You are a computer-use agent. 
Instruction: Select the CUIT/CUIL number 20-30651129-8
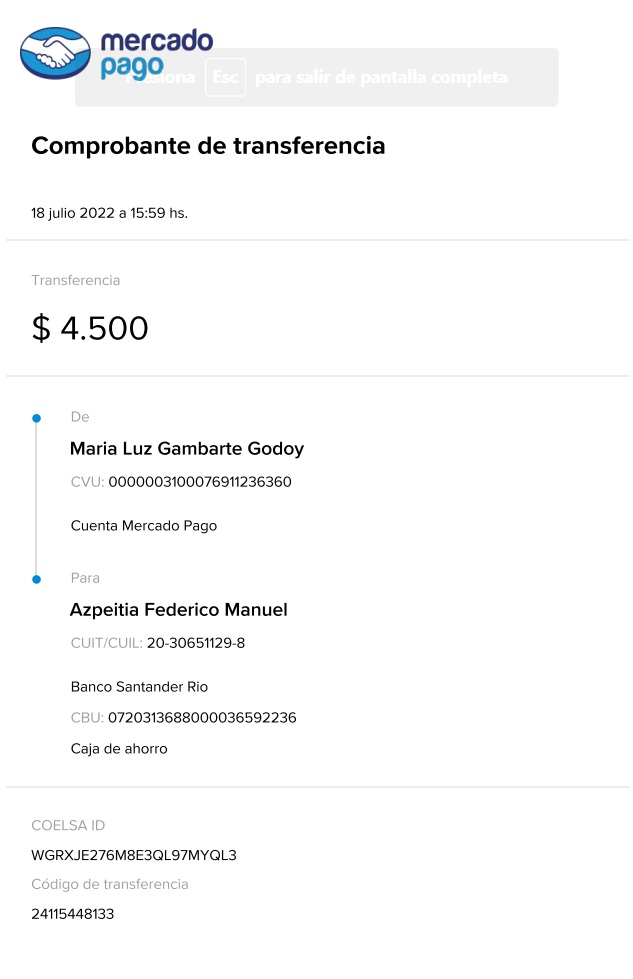195,643
